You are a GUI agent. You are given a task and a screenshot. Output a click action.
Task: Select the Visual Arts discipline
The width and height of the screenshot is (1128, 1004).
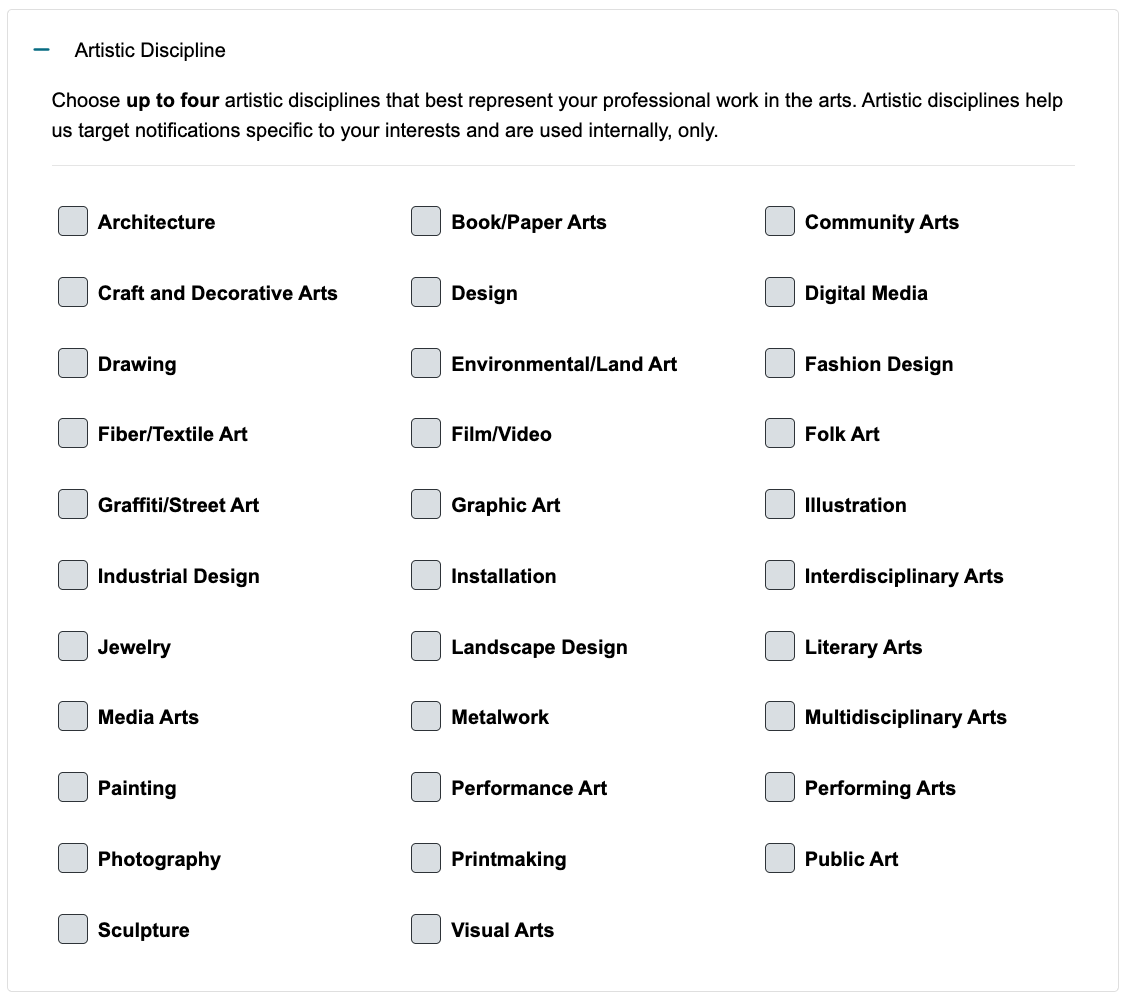425,929
